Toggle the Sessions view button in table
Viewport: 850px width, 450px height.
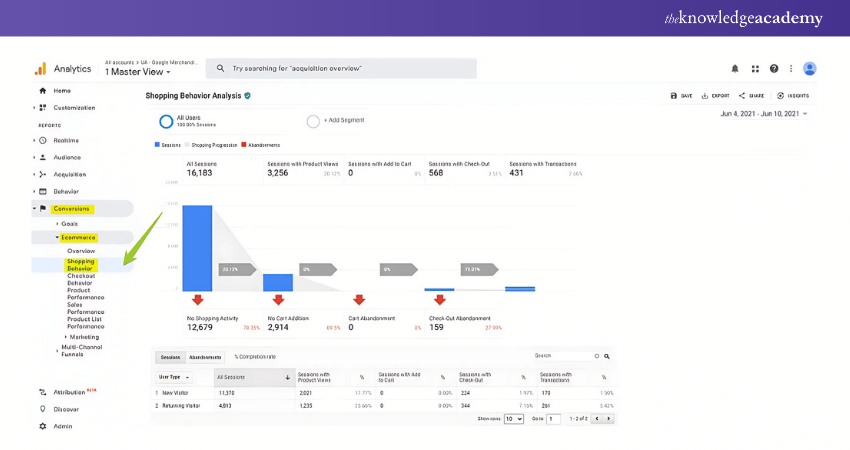(170, 356)
